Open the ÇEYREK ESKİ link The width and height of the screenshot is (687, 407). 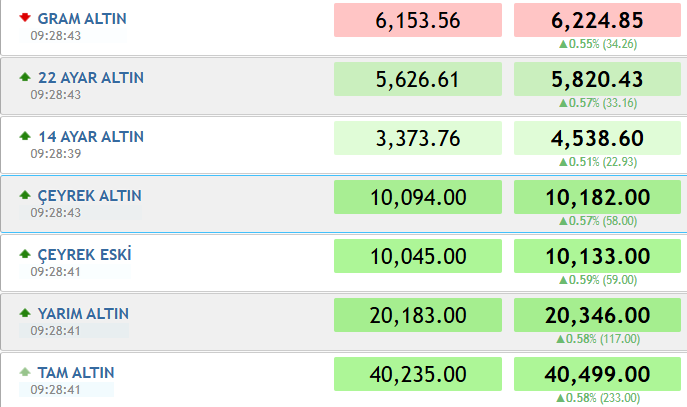pyautogui.click(x=84, y=255)
